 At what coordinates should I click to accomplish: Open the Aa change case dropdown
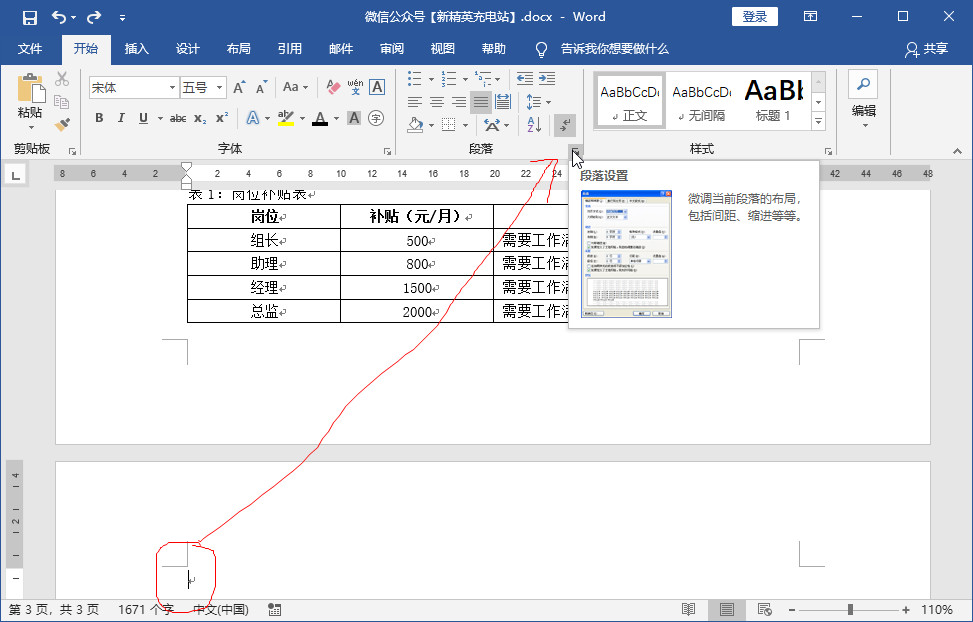(x=295, y=88)
